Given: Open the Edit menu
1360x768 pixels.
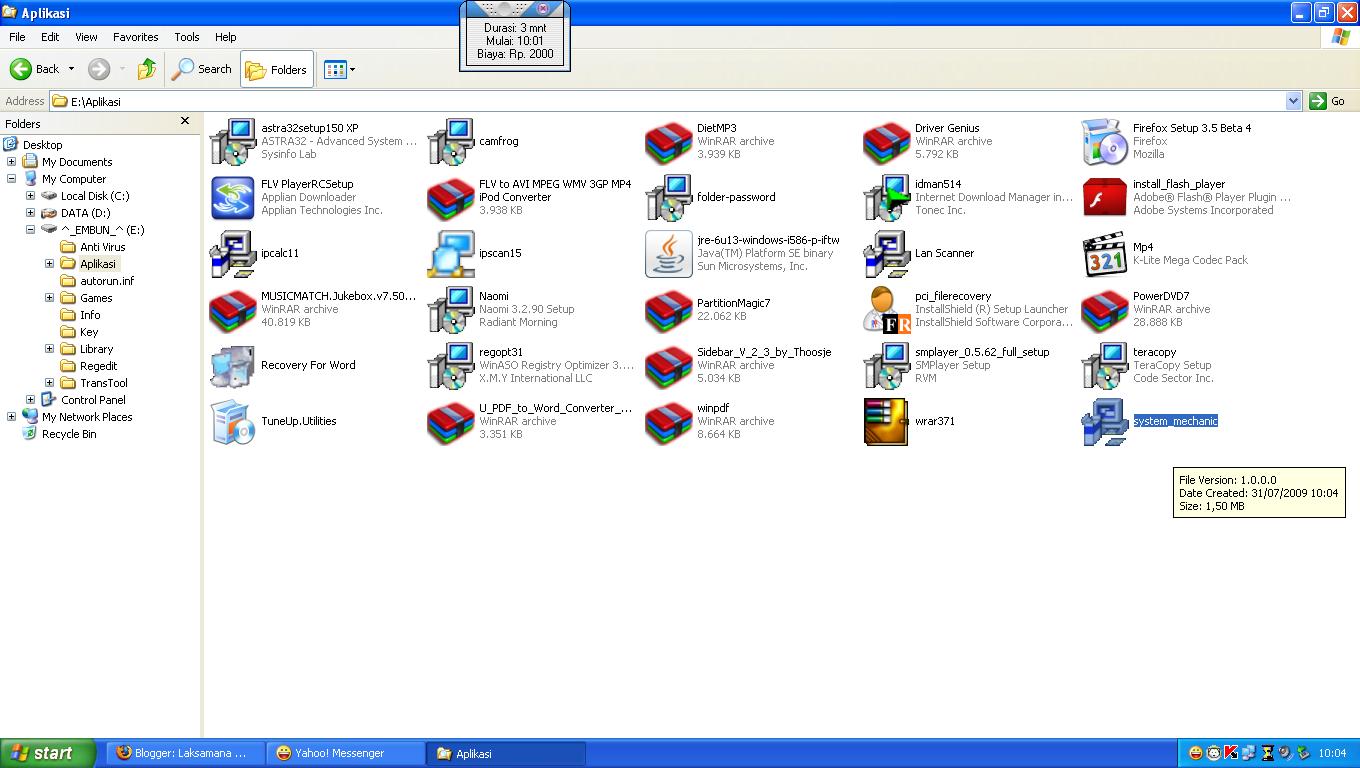Looking at the screenshot, I should [50, 37].
